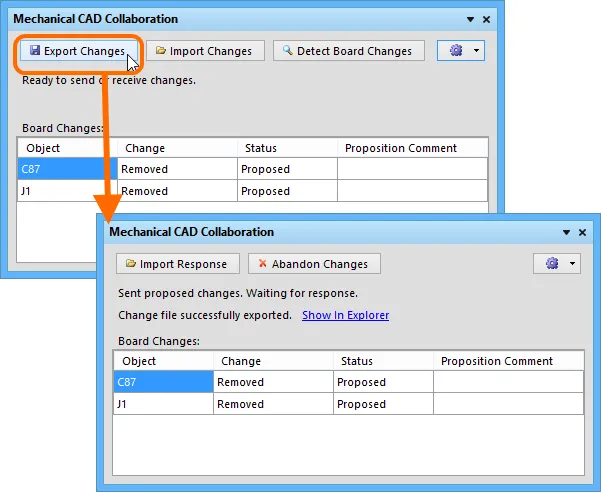Click C87 proposition comment cell back panel

pos(413,169)
